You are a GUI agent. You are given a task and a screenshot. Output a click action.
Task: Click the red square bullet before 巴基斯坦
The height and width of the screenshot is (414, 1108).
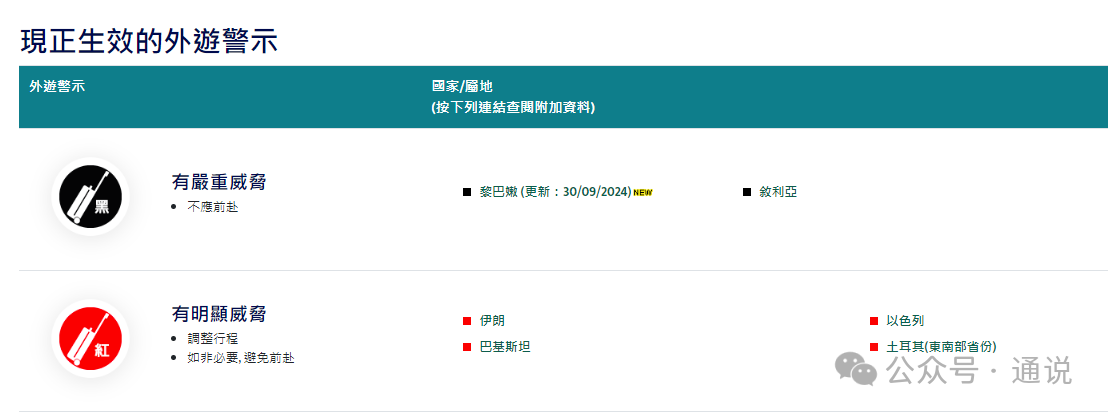click(466, 347)
